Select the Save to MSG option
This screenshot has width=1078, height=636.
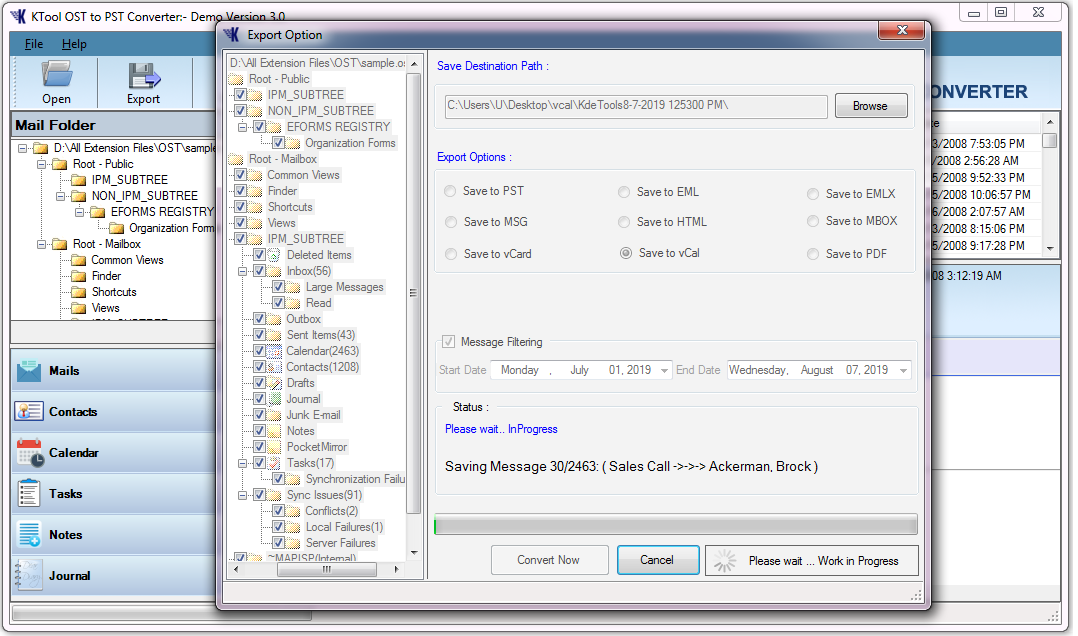[x=451, y=222]
